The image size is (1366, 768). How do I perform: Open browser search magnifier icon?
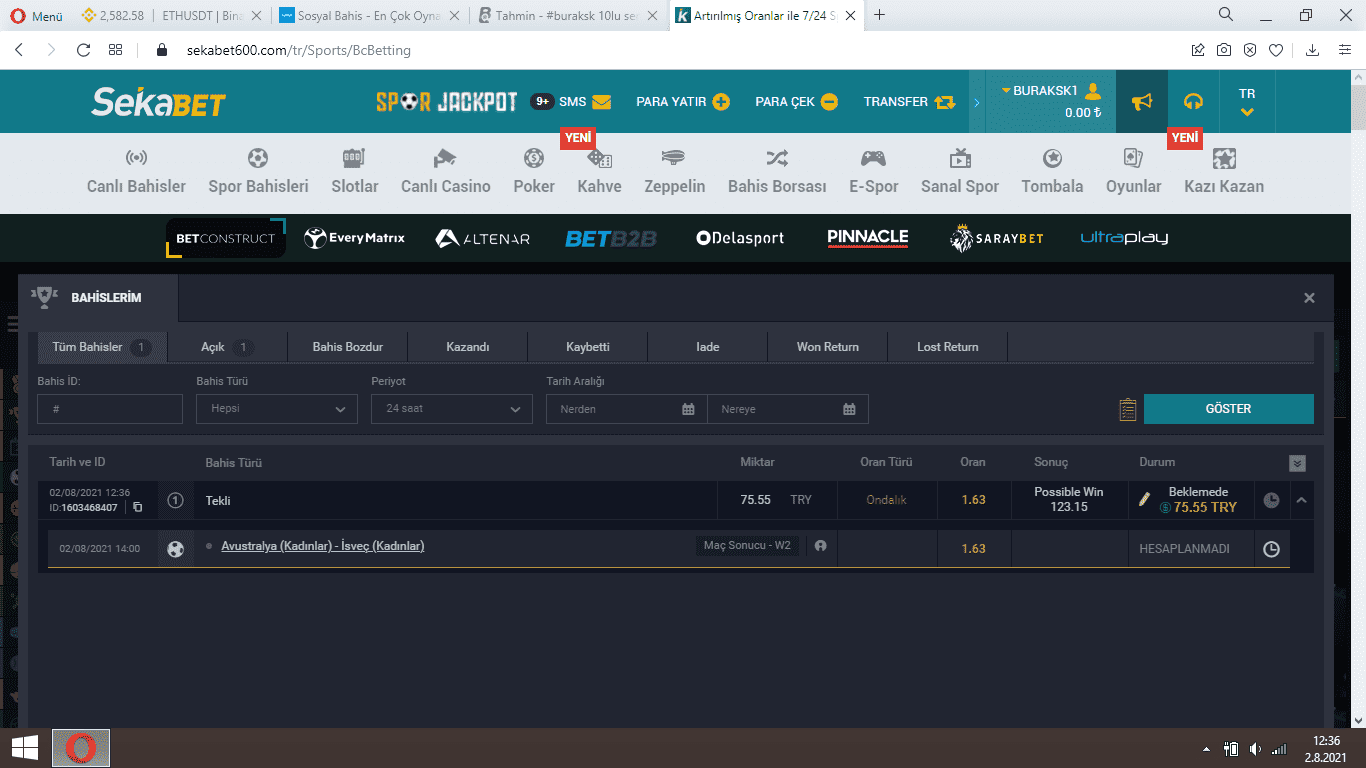1226,14
